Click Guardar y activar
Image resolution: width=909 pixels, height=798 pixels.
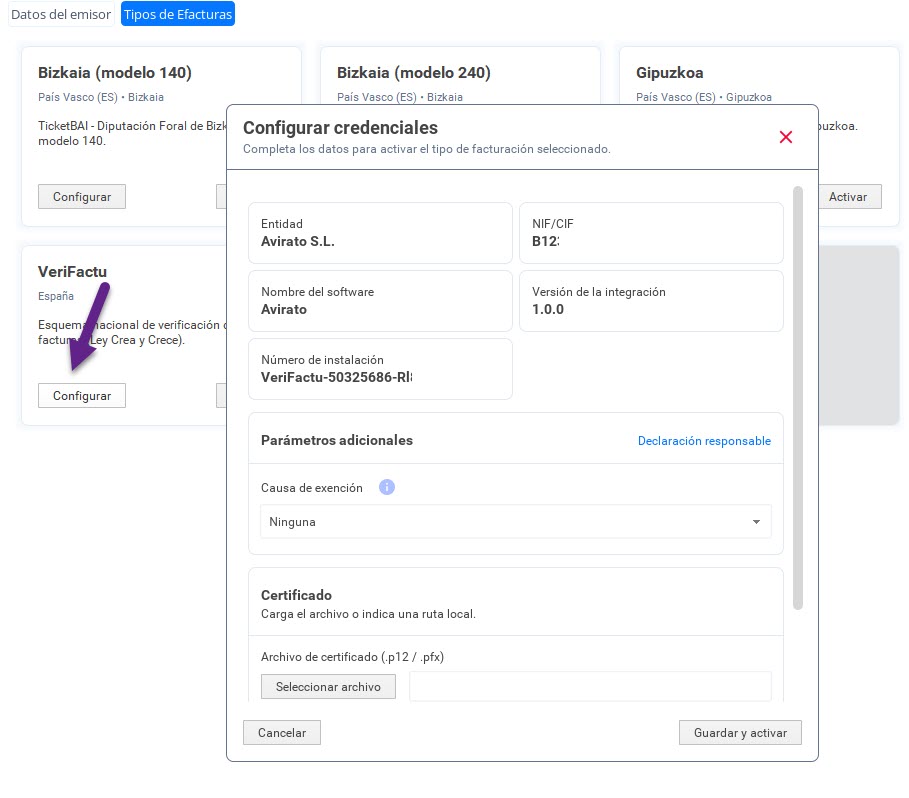[740, 733]
